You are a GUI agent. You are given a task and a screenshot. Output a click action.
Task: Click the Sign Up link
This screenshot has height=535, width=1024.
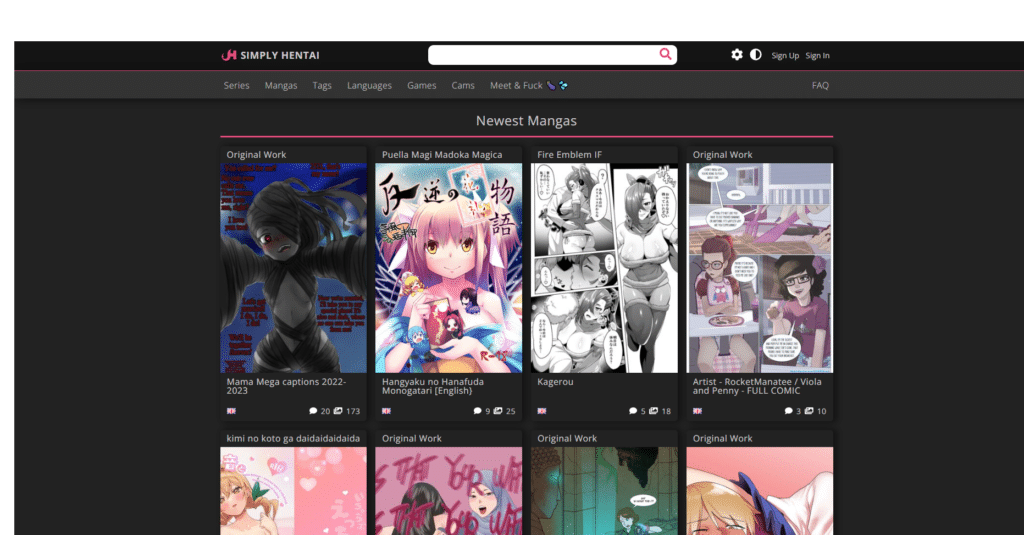[785, 56]
